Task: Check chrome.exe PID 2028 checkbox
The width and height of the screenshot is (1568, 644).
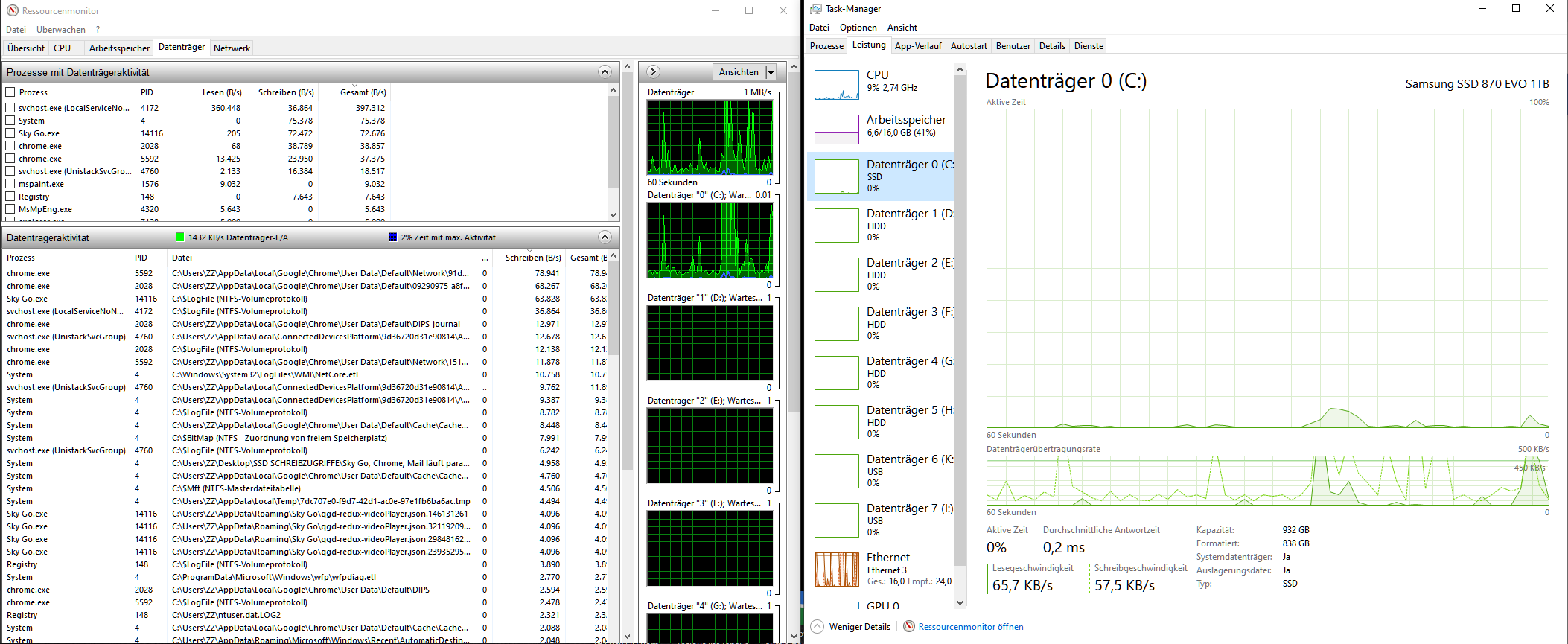Action: pos(10,146)
